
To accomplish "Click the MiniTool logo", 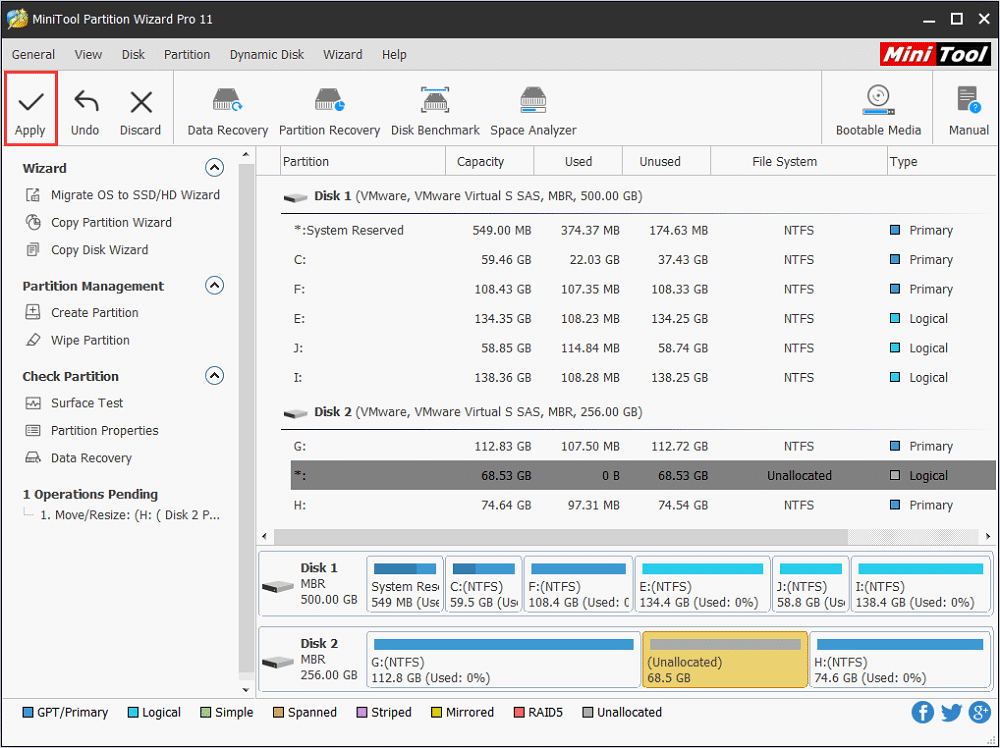I will click(x=935, y=55).
